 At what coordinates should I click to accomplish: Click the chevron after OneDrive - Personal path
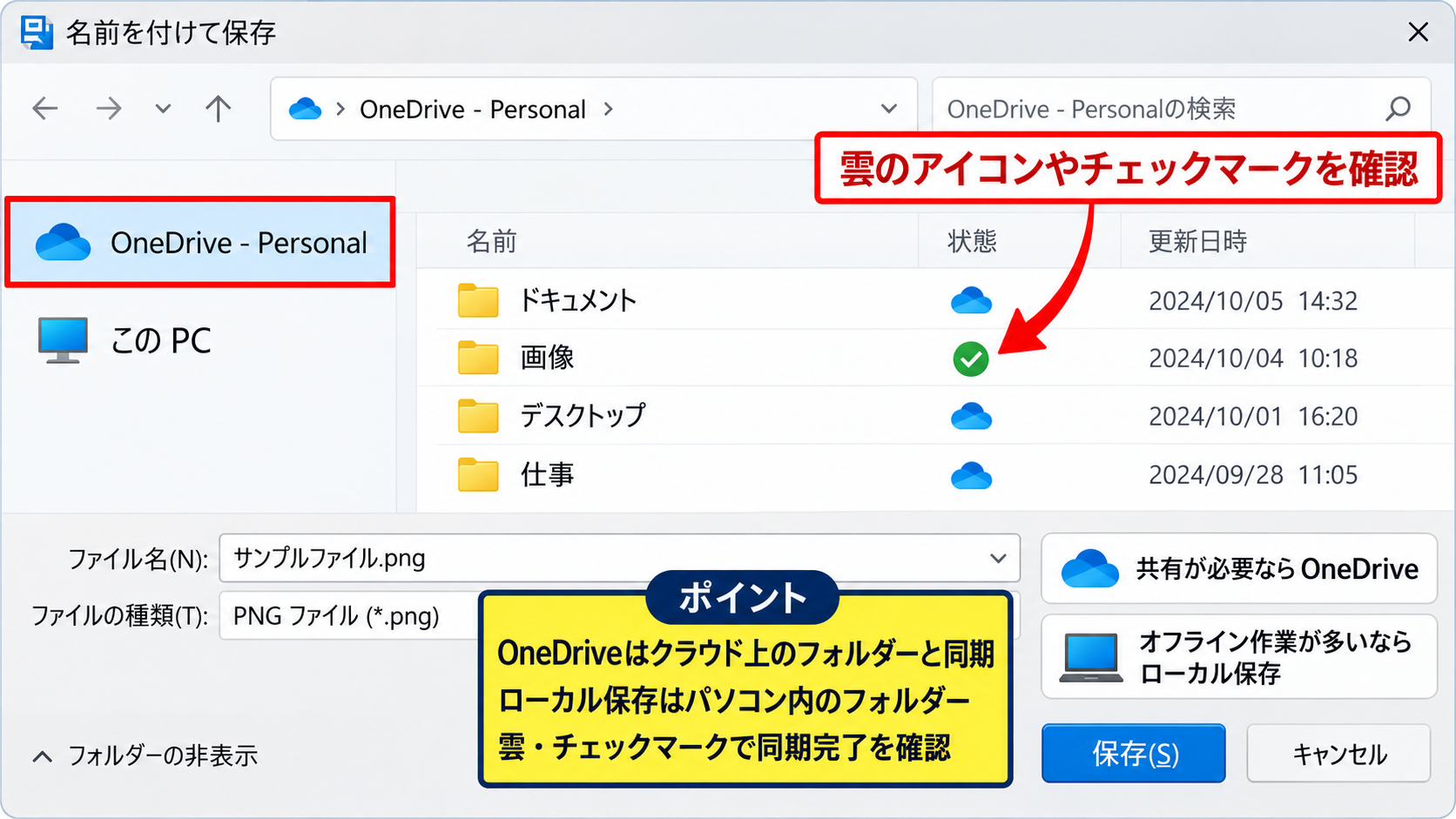click(609, 109)
